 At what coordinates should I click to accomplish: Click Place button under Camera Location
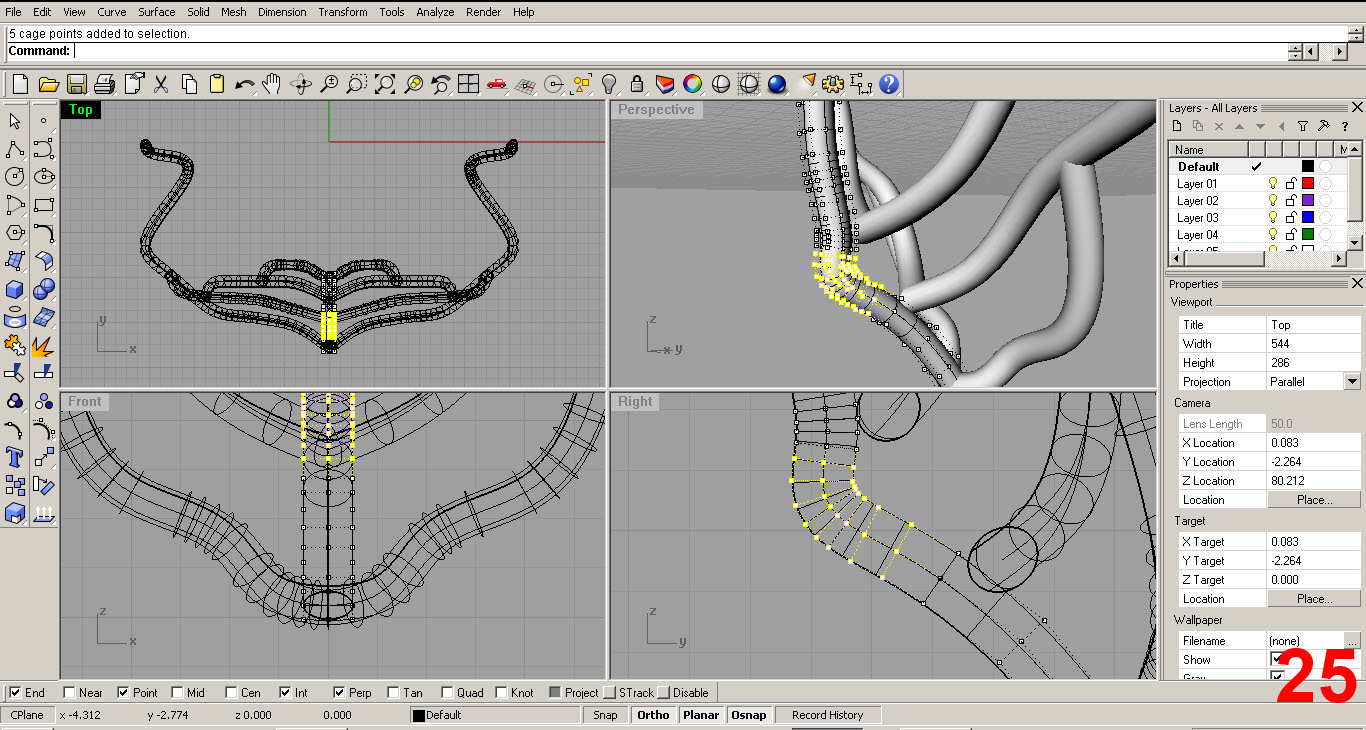click(x=1314, y=500)
